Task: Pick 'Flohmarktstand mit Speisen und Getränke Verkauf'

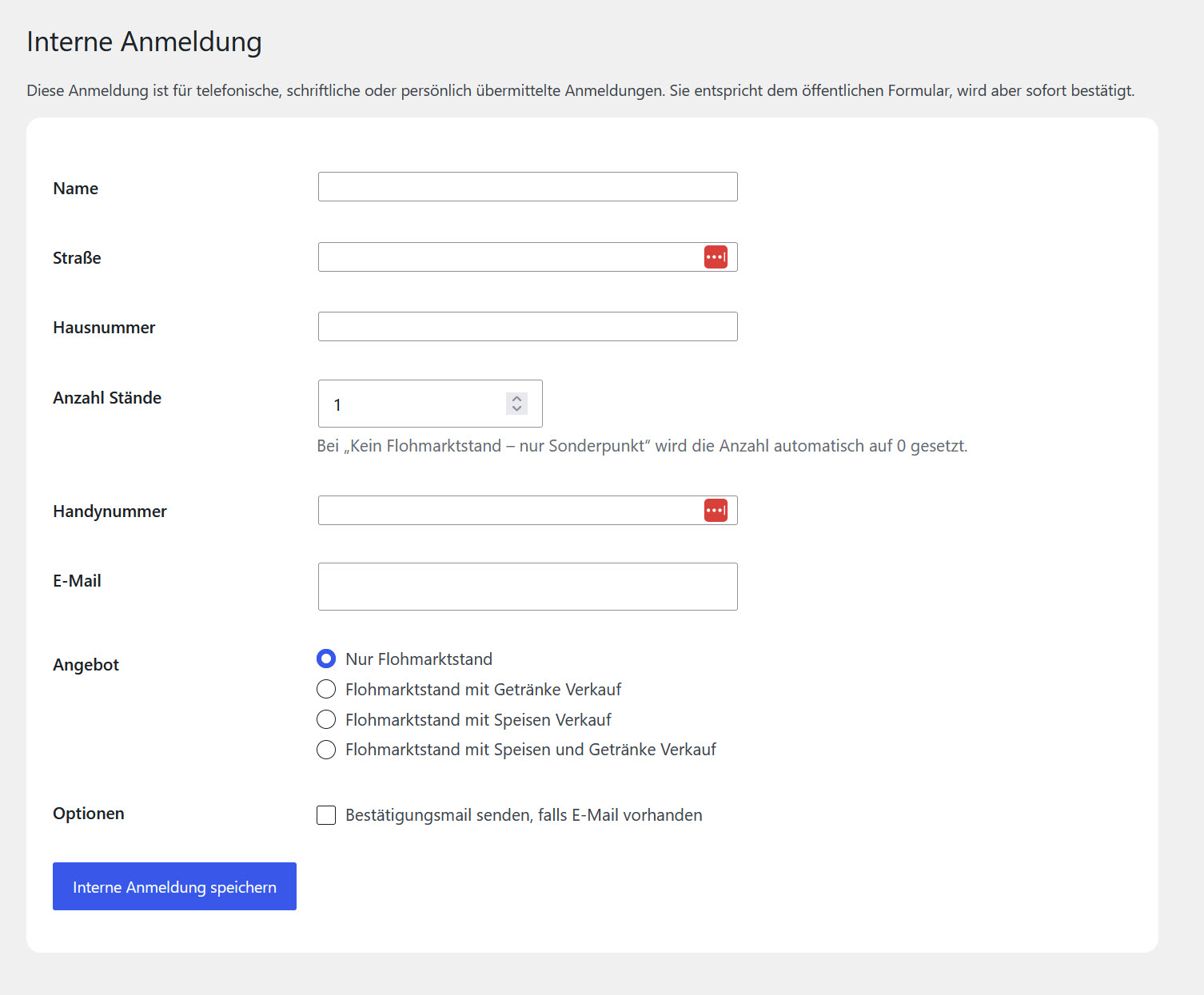Action: click(x=326, y=750)
